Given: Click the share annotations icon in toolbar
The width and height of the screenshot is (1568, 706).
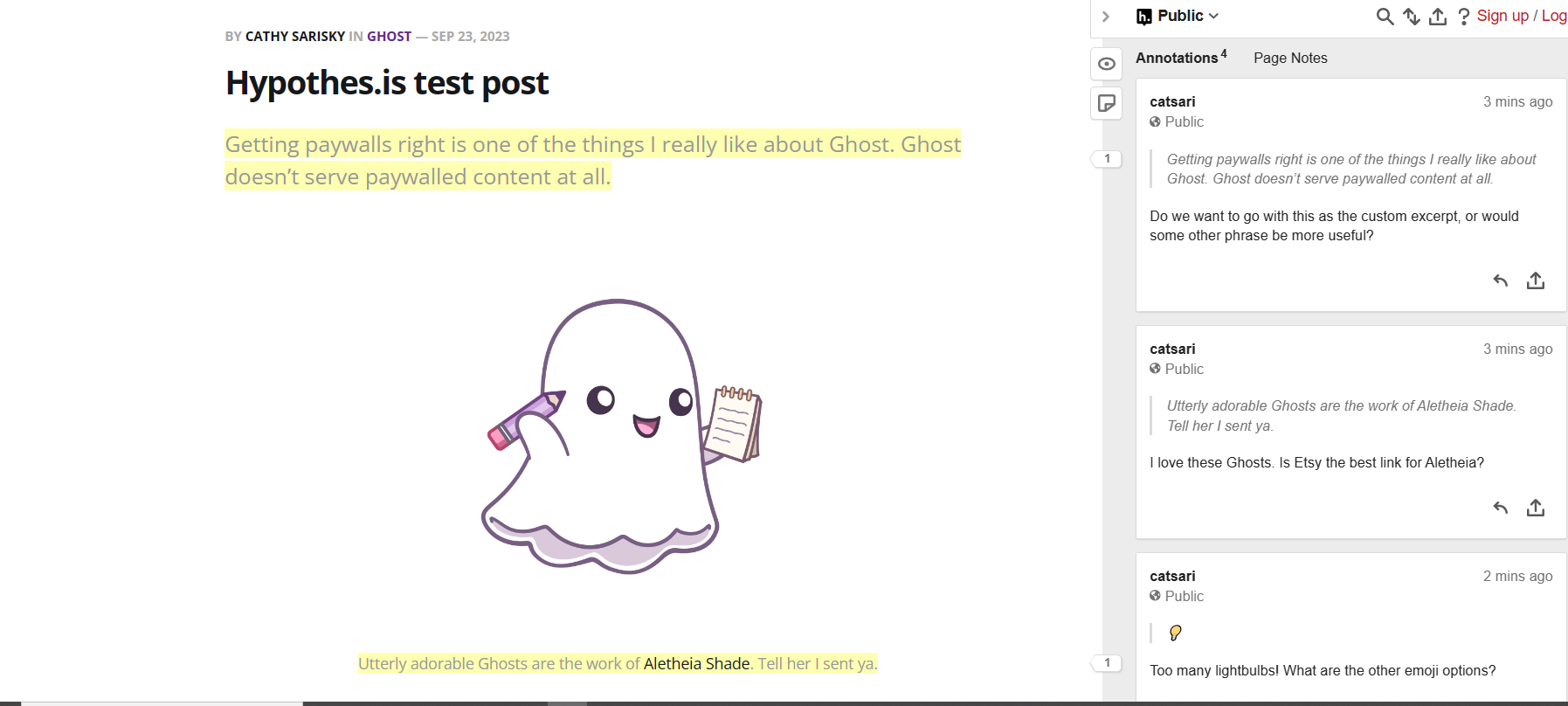Looking at the screenshot, I should click(x=1438, y=17).
